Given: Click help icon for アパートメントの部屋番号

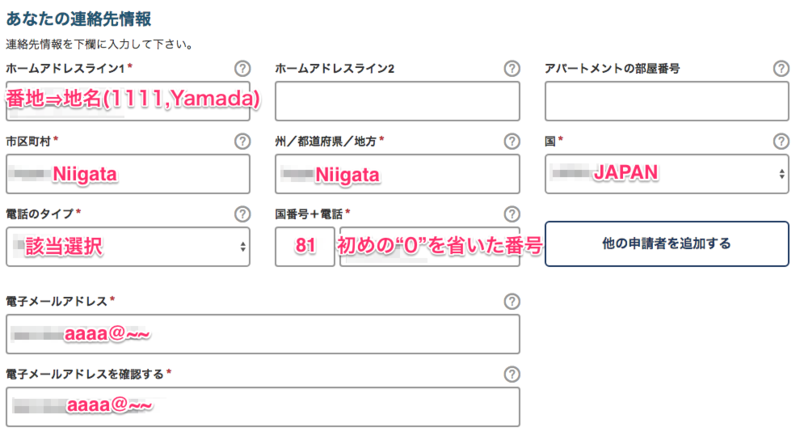Looking at the screenshot, I should click(781, 68).
